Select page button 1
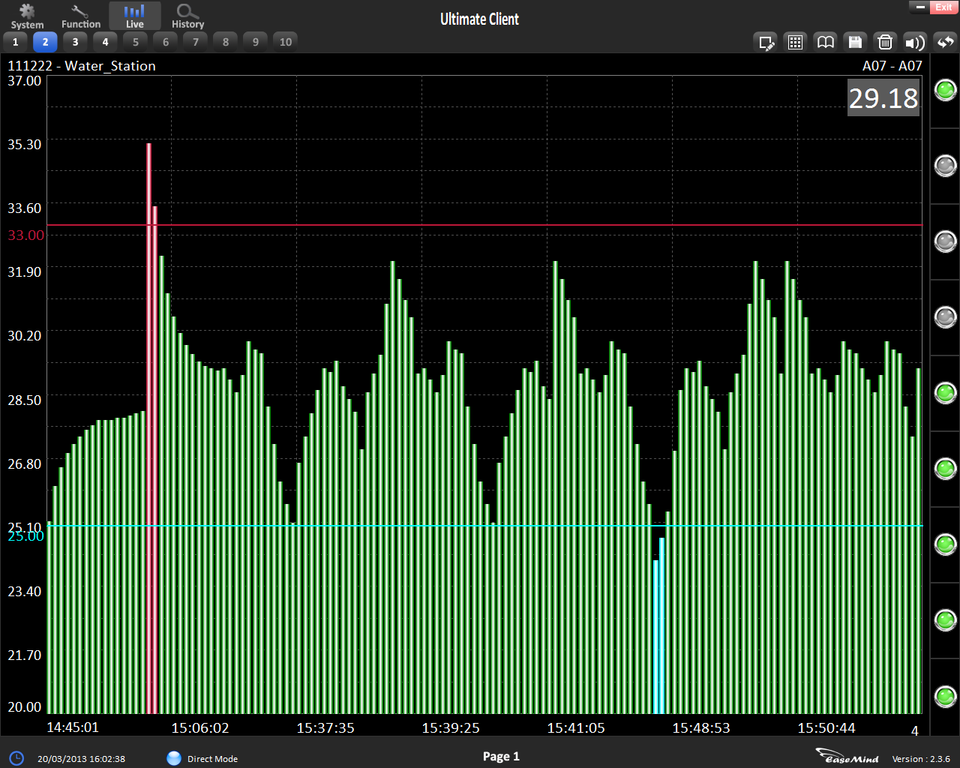The width and height of the screenshot is (960, 768). pyautogui.click(x=15, y=42)
